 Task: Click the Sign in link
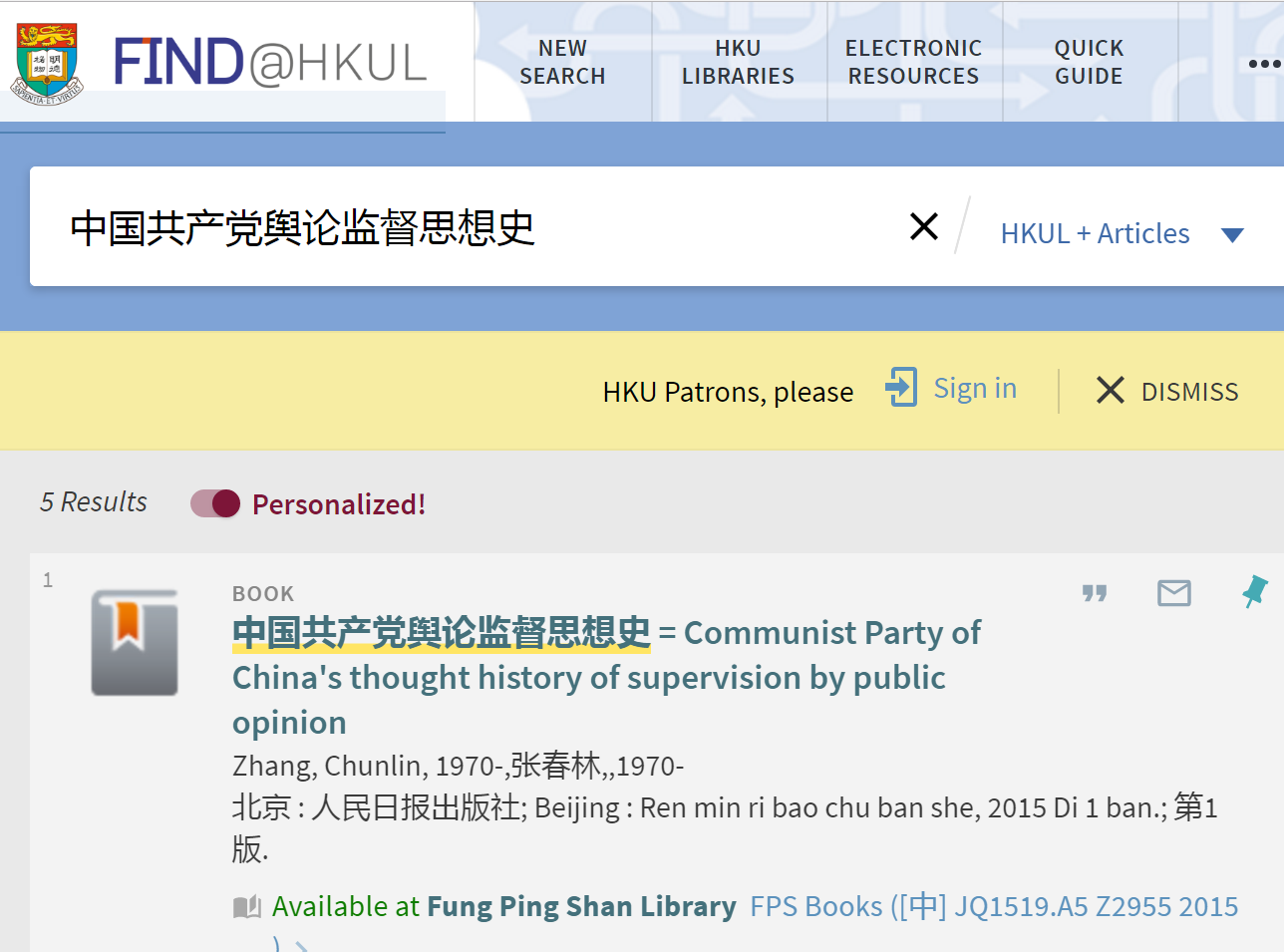click(x=974, y=388)
